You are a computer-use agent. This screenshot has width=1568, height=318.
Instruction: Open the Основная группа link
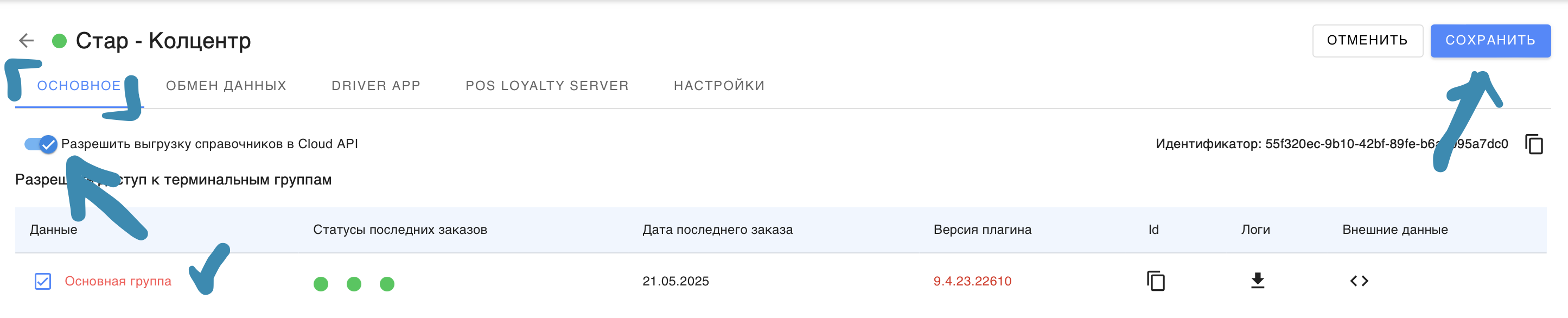pos(118,282)
